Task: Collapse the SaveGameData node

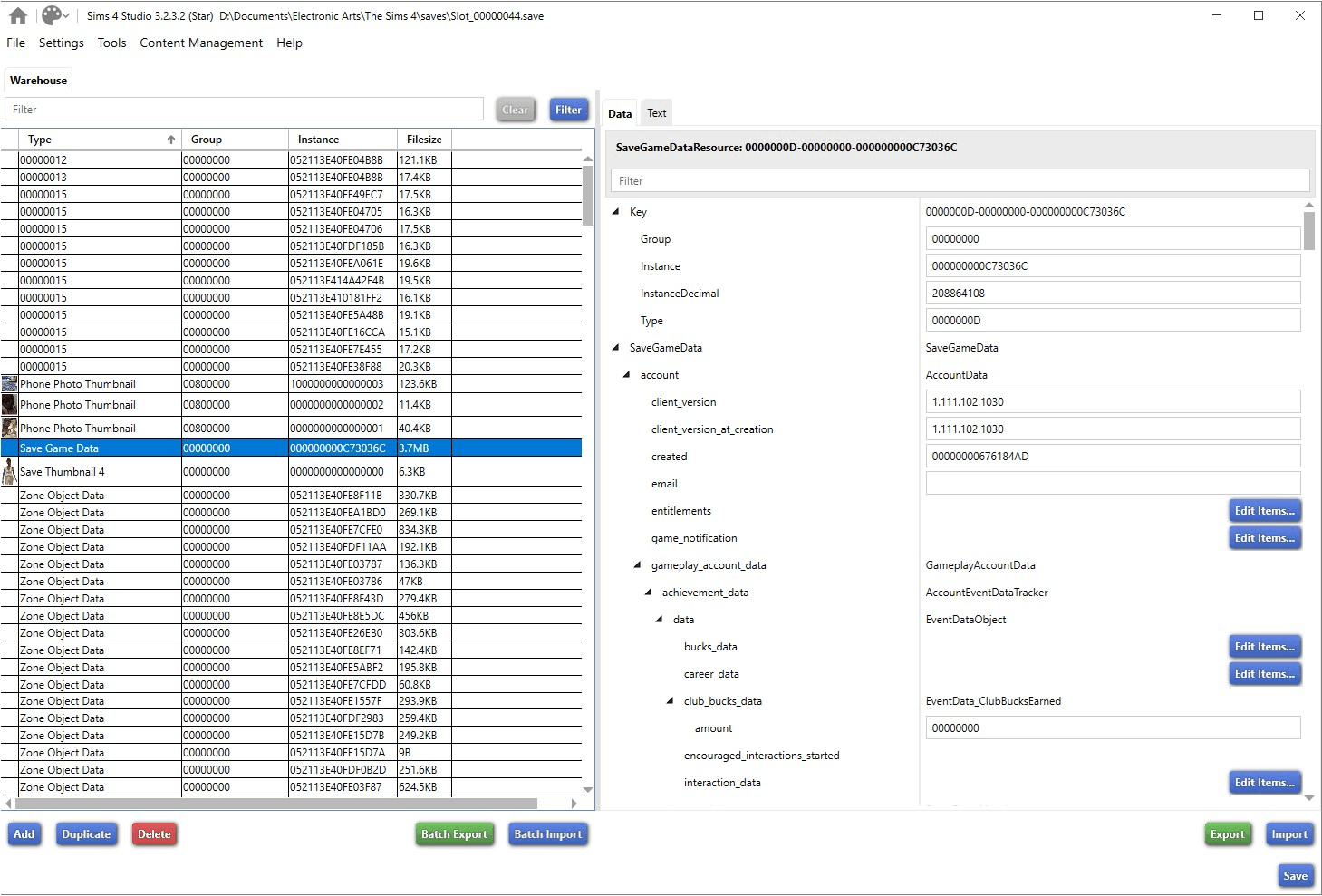Action: [616, 348]
